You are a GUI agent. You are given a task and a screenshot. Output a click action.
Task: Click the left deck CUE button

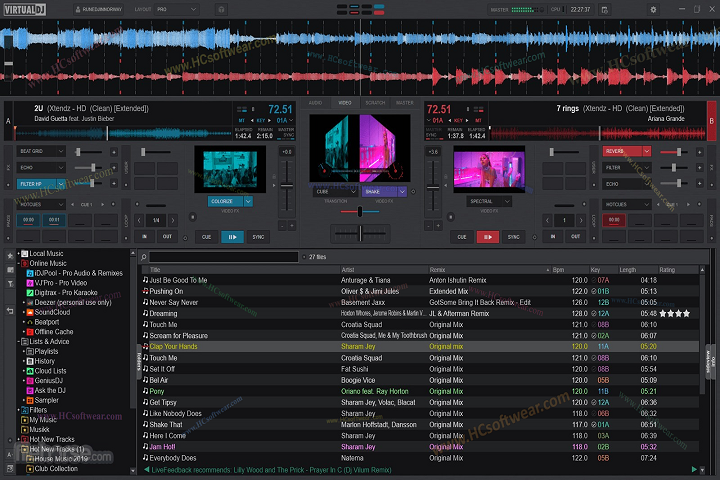click(x=206, y=237)
